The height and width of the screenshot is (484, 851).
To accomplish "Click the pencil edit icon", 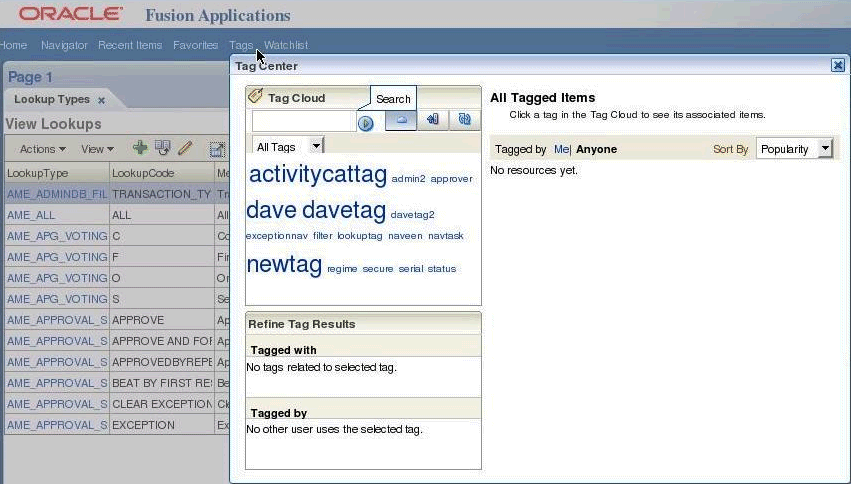I will click(185, 148).
